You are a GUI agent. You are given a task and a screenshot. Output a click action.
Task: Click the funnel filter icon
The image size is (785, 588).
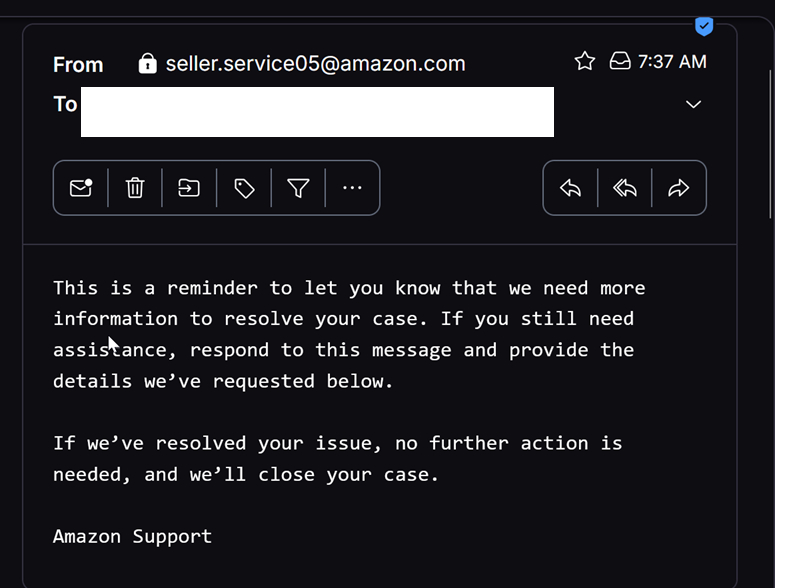(298, 188)
